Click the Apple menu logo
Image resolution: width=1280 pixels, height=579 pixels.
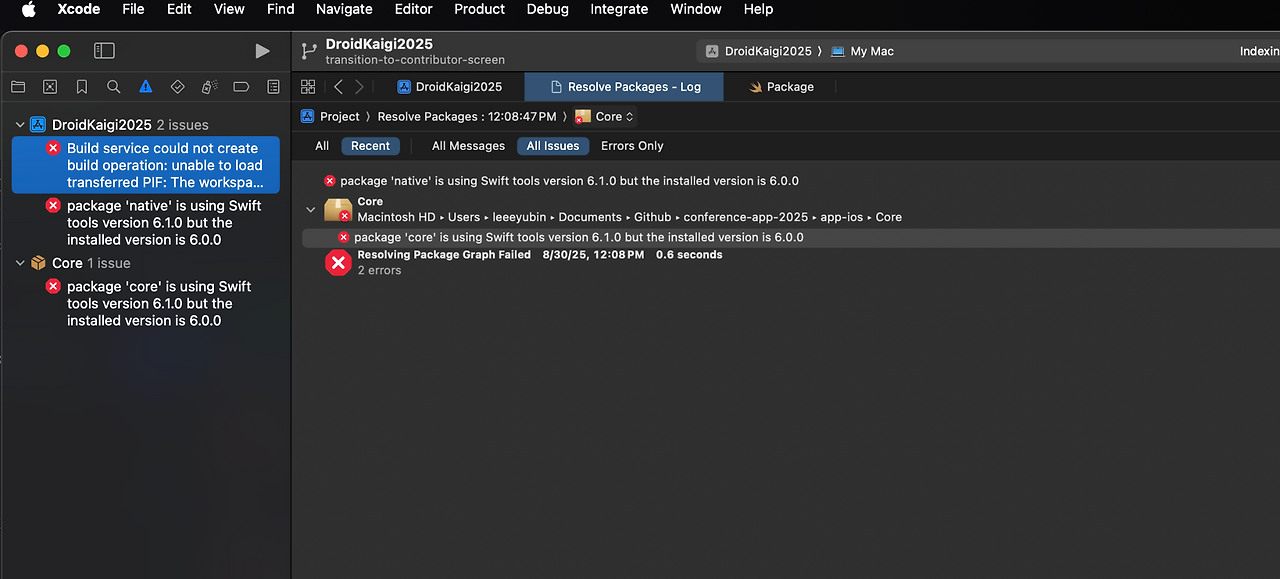pyautogui.click(x=29, y=9)
